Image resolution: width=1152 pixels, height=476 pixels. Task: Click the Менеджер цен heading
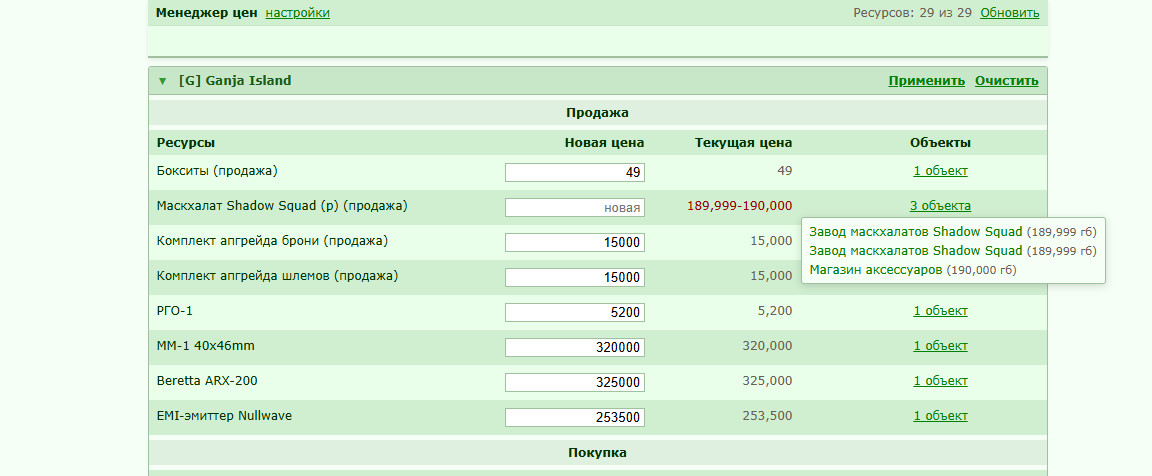206,12
